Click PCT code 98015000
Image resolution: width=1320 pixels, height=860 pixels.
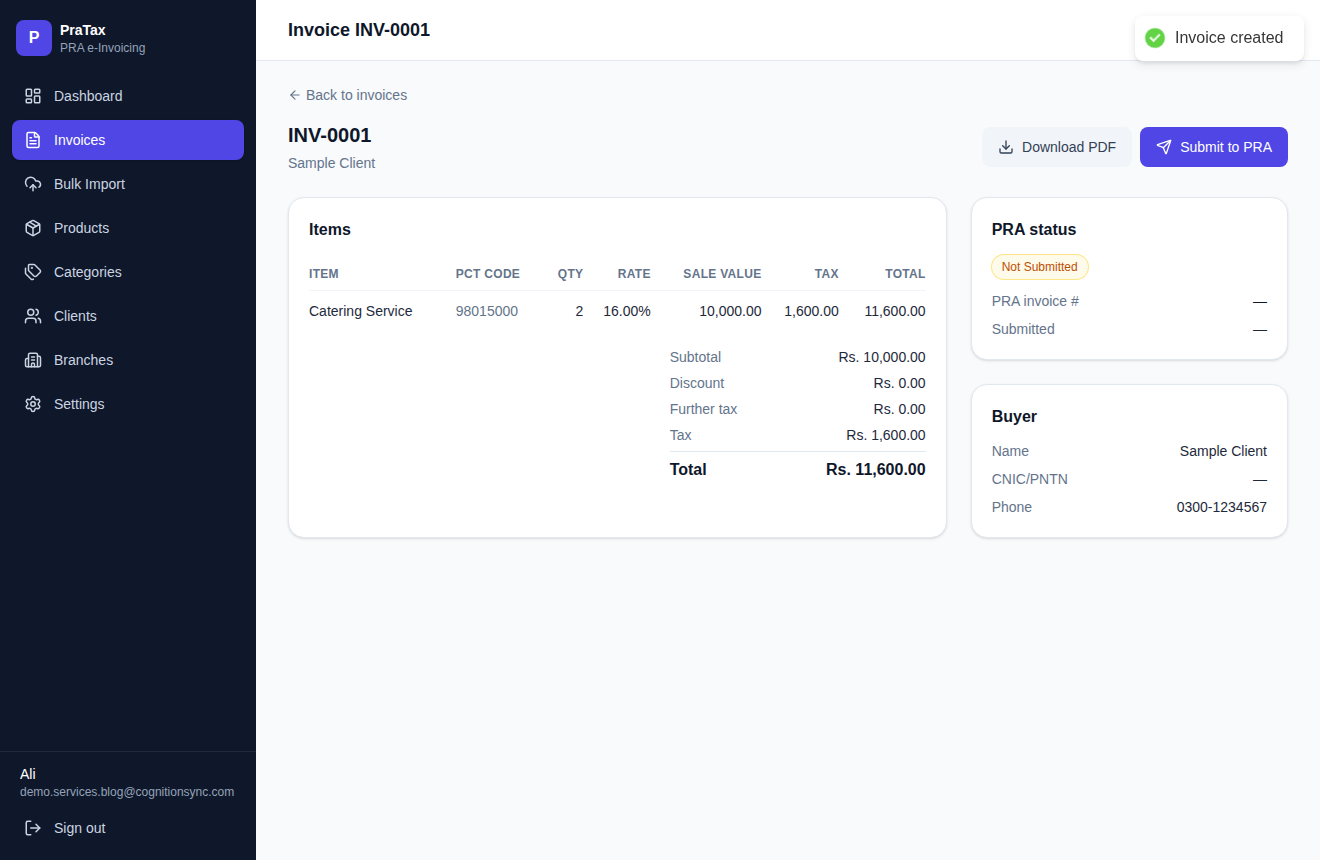click(x=487, y=311)
